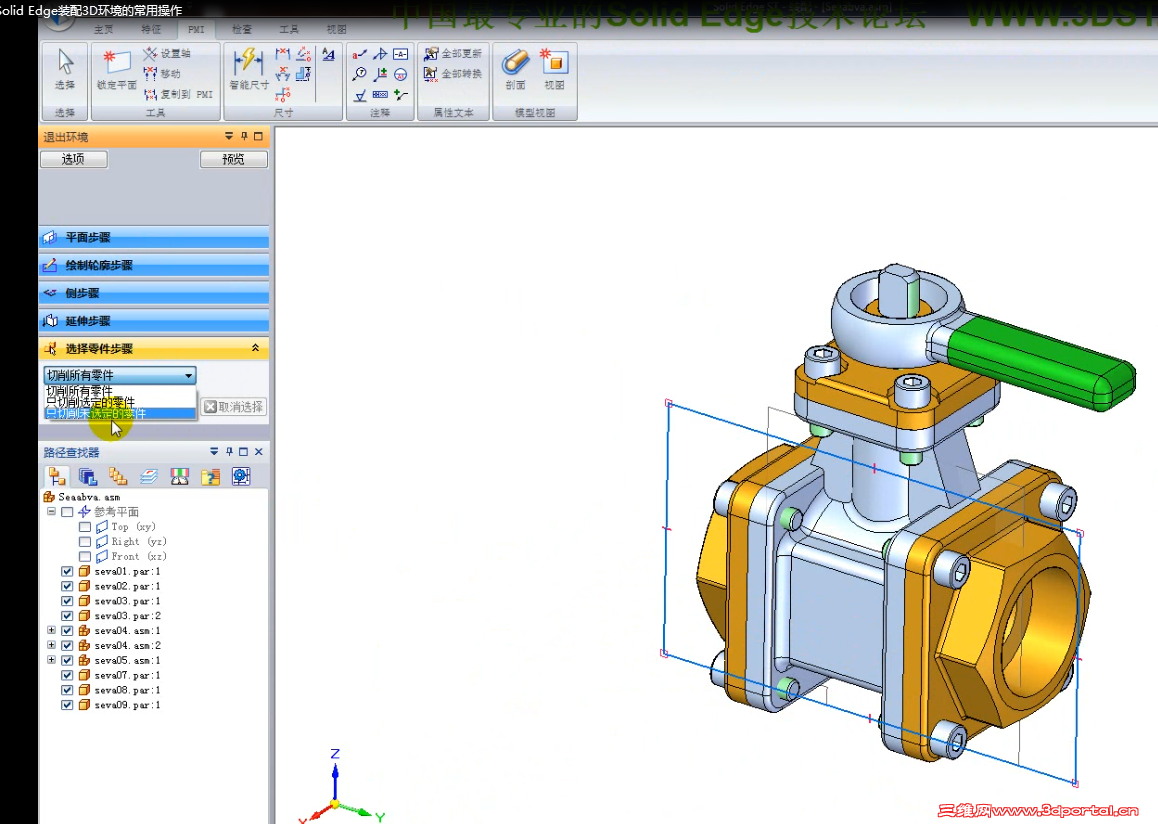Expand the seva04.asm:1 tree node

pos(52,631)
